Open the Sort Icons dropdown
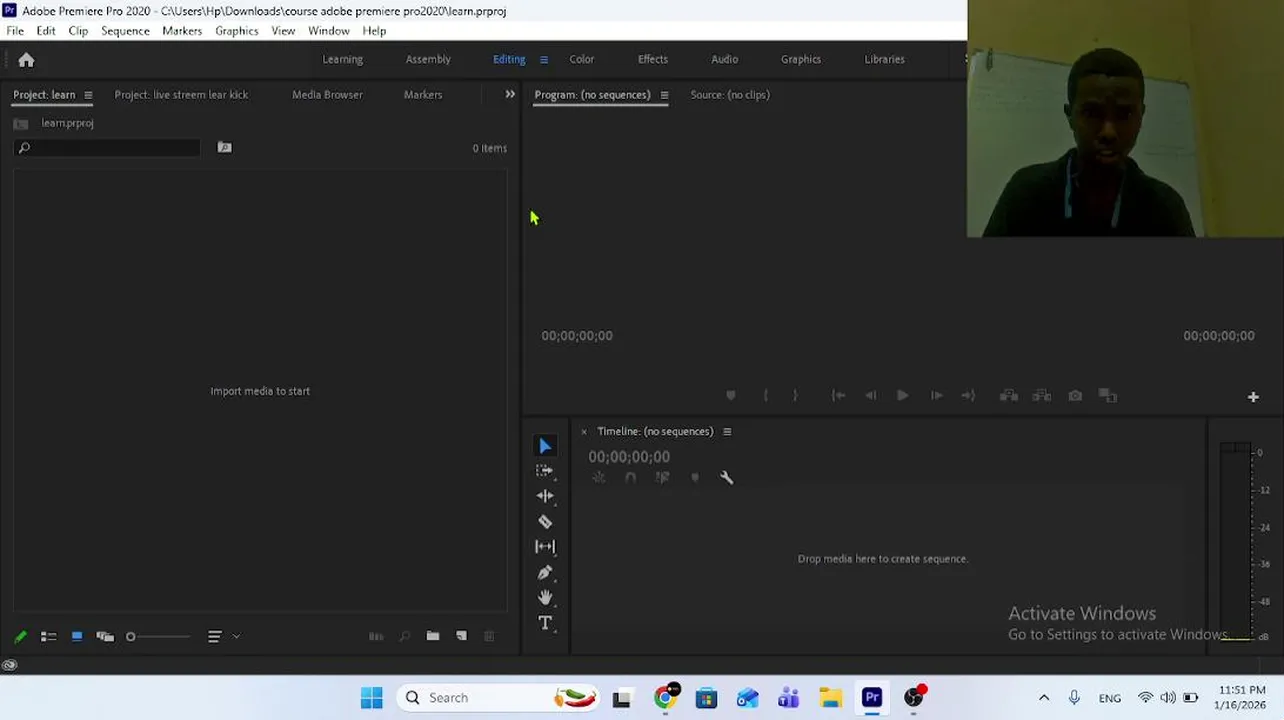This screenshot has width=1284, height=720. [x=223, y=636]
